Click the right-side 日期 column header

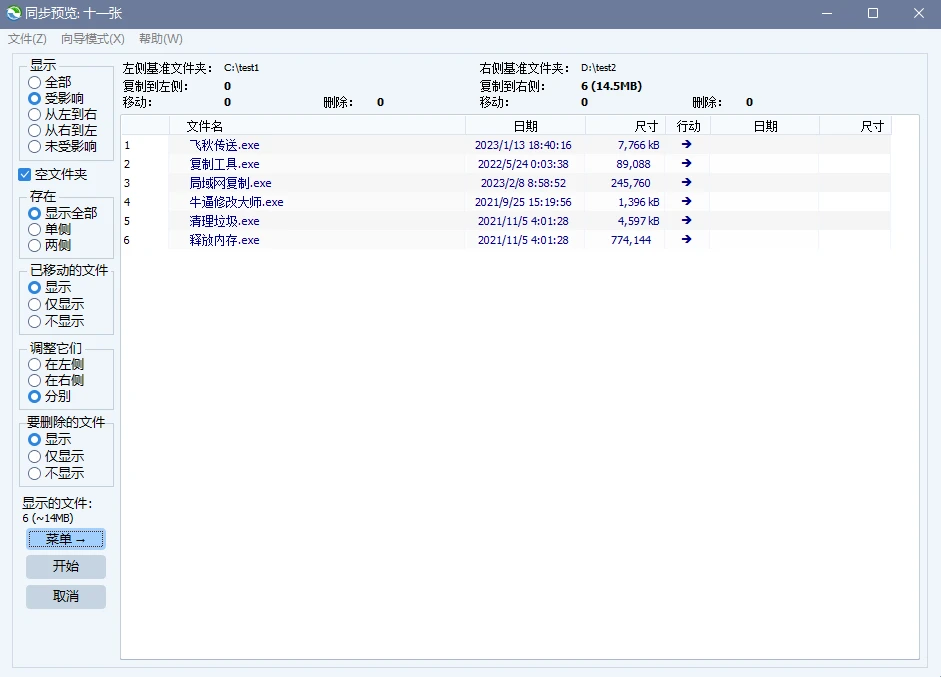pyautogui.click(x=765, y=126)
